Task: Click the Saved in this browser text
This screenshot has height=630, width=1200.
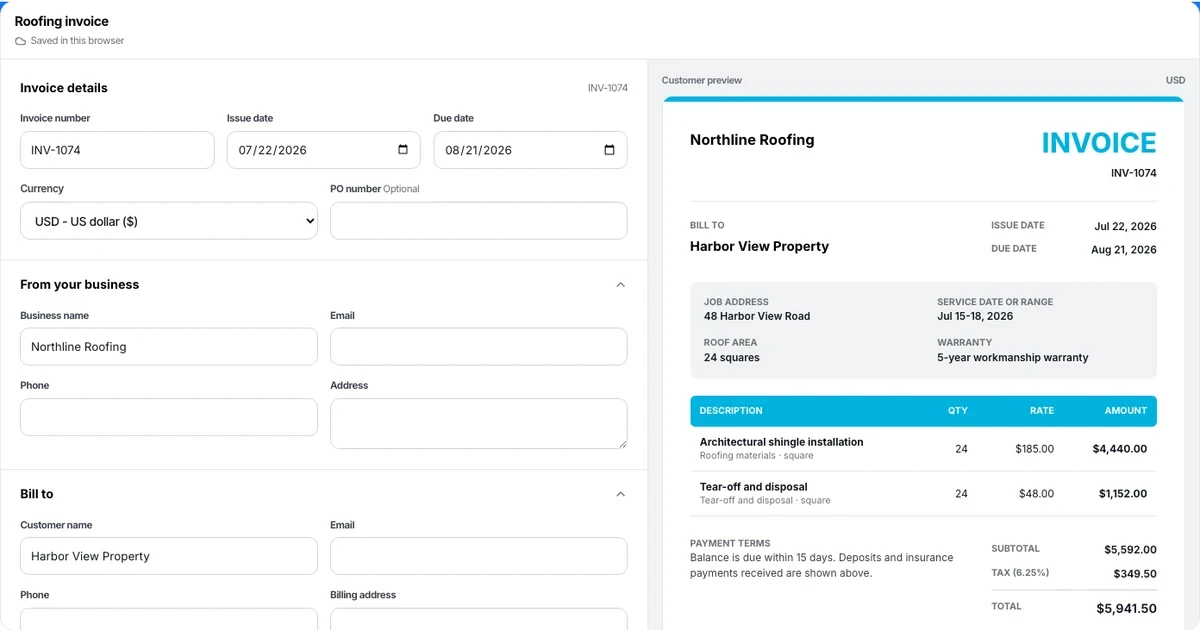Action: (x=78, y=41)
